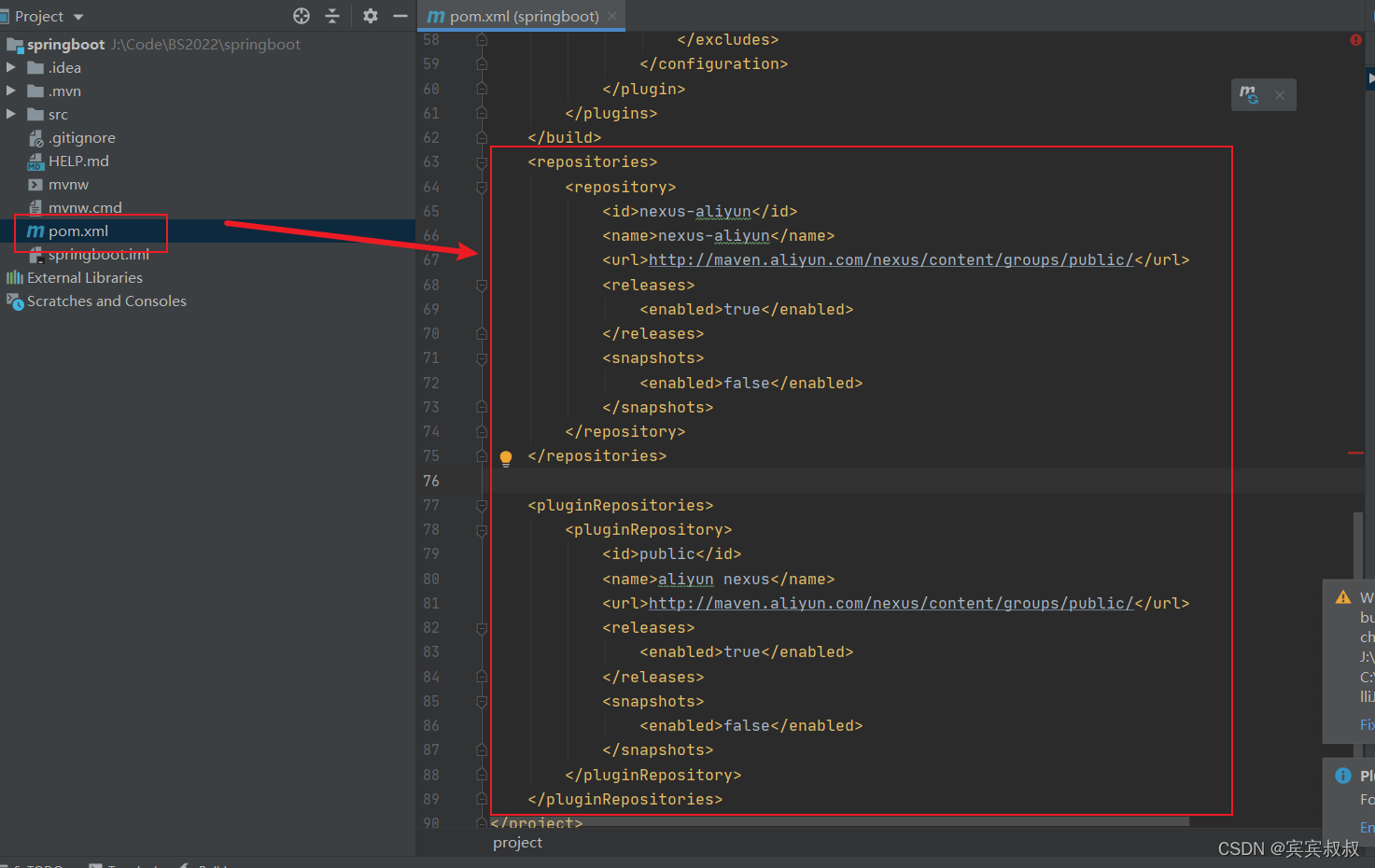
Task: Collapse the repositories tag fold on line 63
Action: click(482, 162)
